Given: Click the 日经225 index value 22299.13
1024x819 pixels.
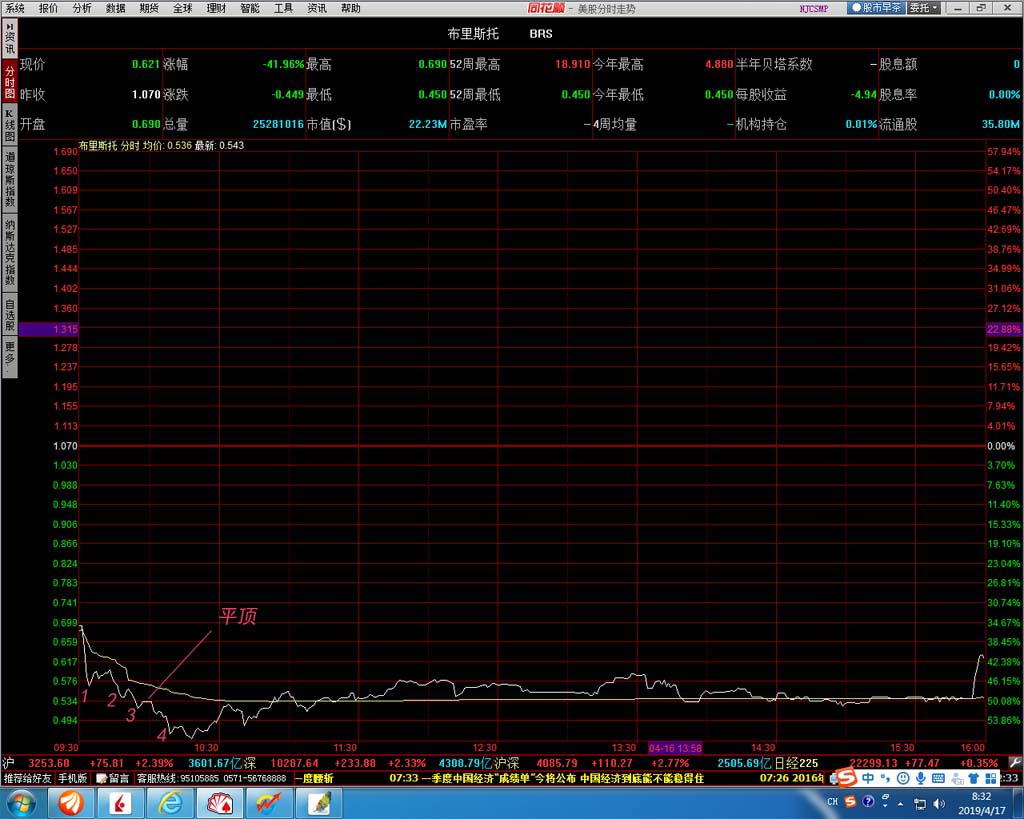Looking at the screenshot, I should click(x=871, y=763).
